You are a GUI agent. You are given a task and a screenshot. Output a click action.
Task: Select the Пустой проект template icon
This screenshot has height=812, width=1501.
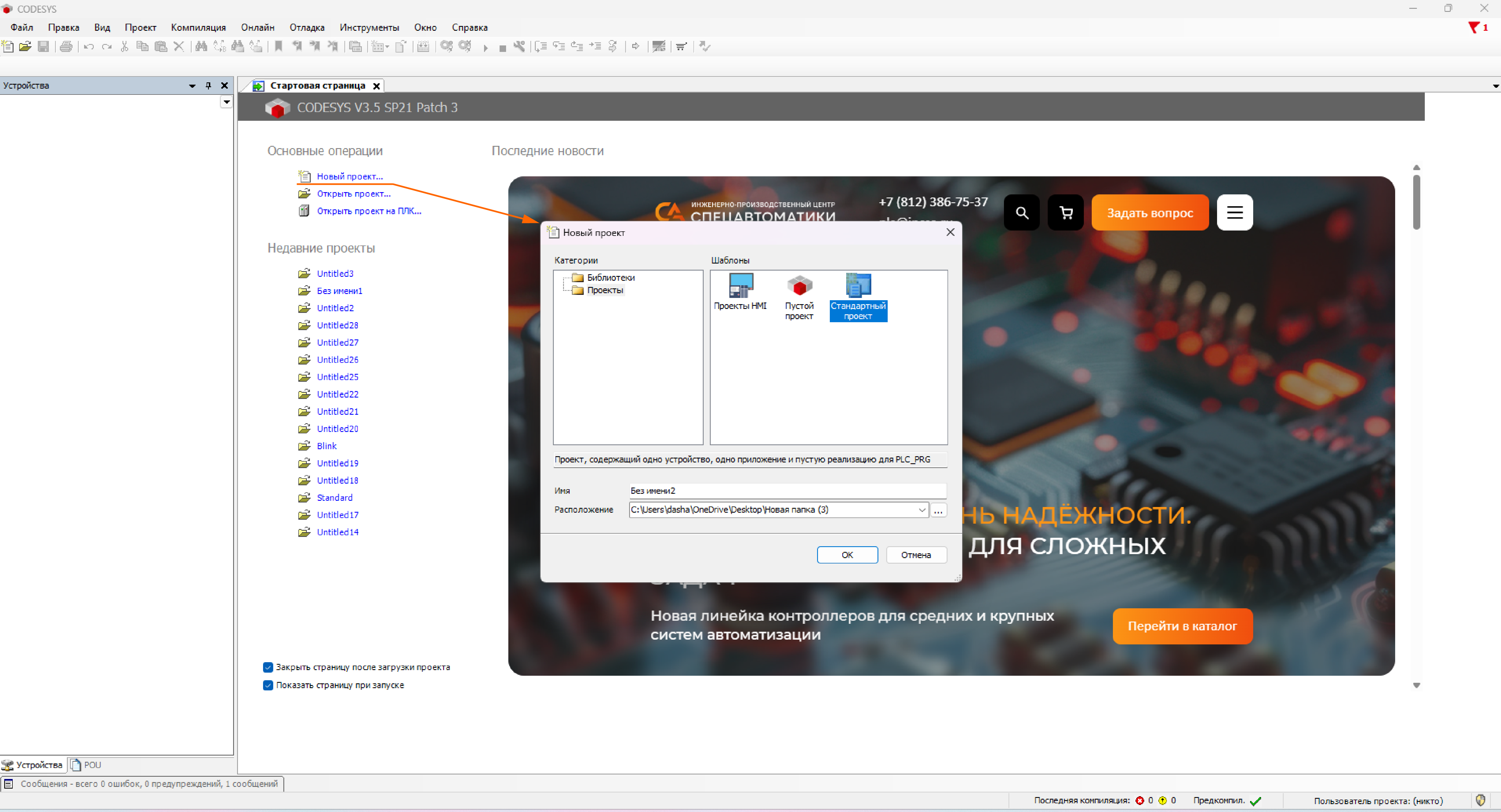pos(799,298)
